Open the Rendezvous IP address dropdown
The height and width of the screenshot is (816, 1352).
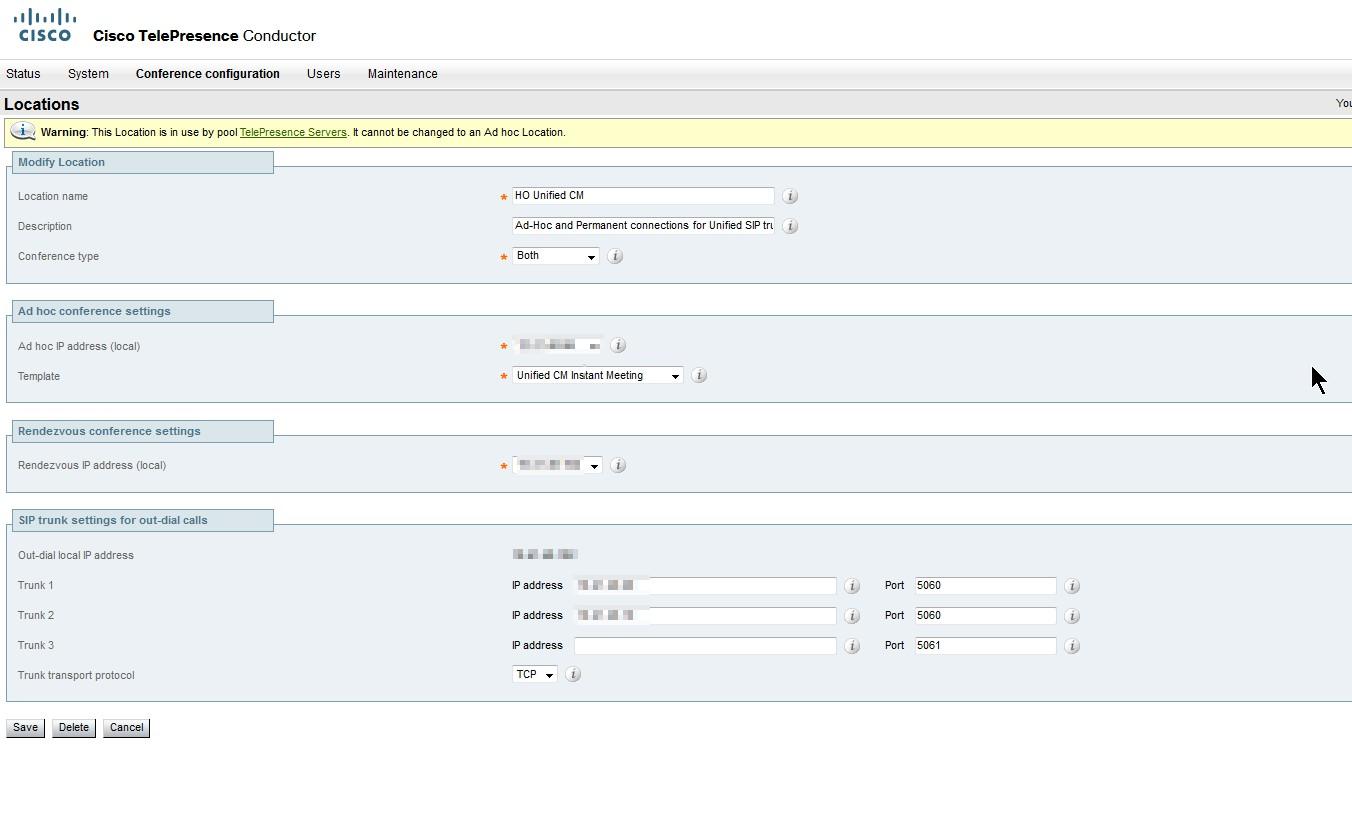click(x=557, y=465)
